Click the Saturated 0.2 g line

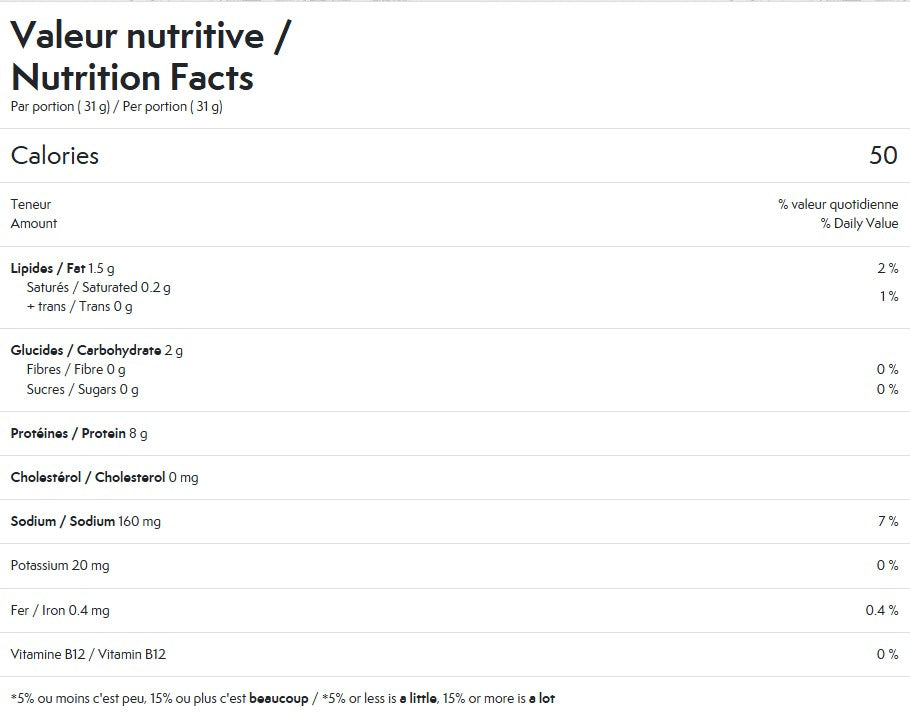[x=98, y=287]
